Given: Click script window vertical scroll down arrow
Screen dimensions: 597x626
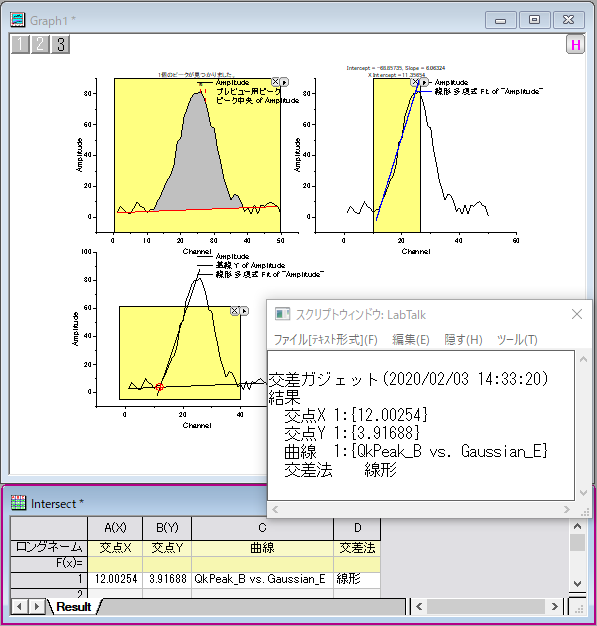Looking at the screenshot, I should click(x=583, y=493).
